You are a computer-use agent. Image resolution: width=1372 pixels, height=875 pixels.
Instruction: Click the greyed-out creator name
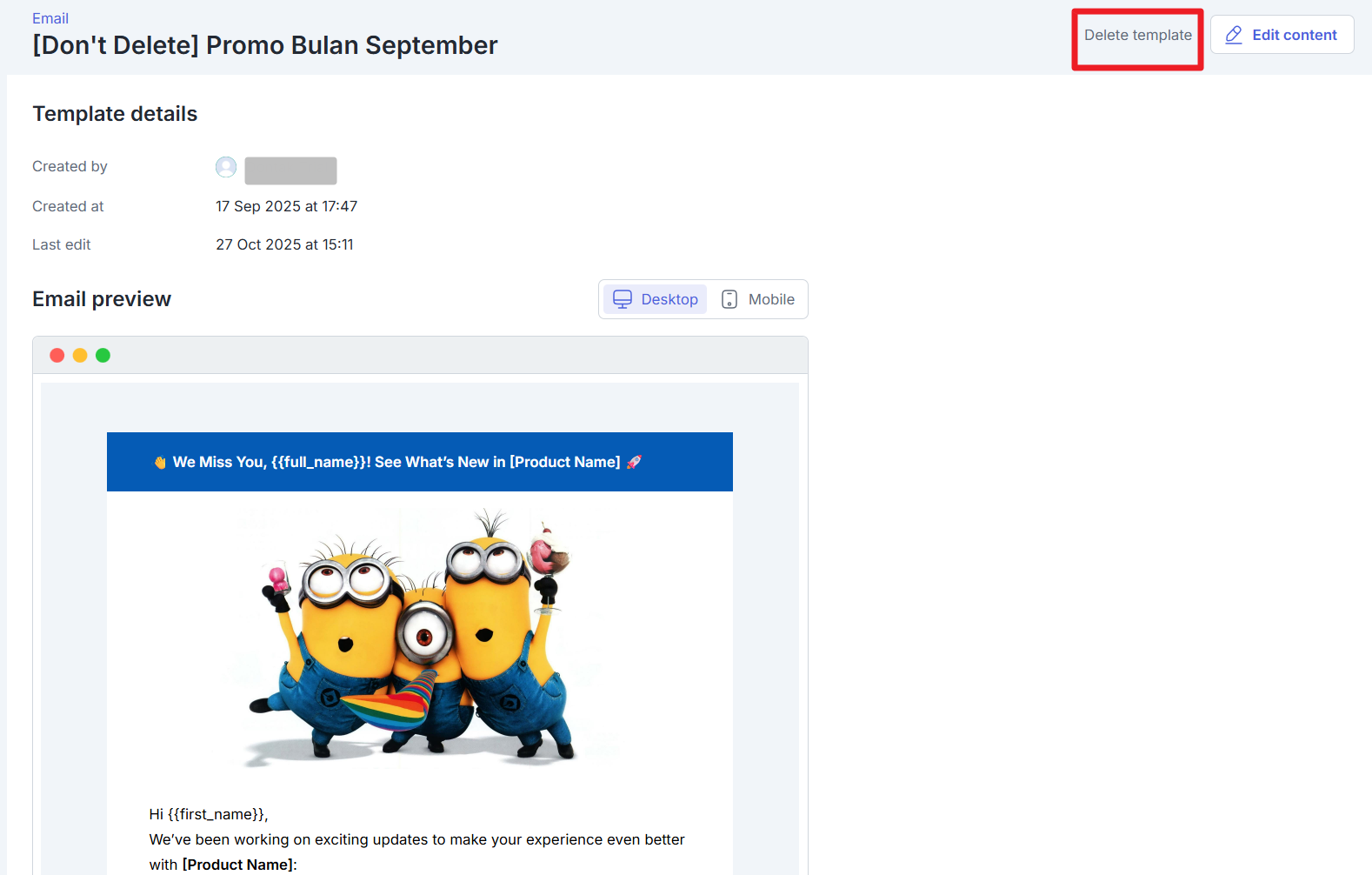290,170
